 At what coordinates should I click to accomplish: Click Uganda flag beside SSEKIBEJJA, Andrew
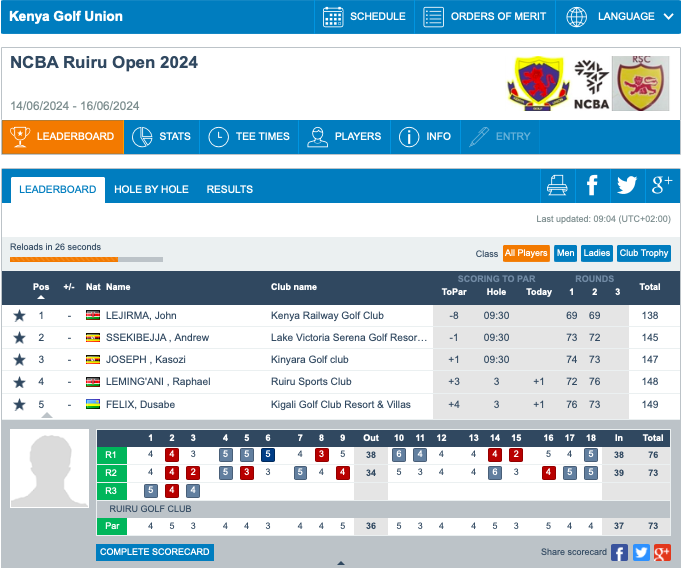(x=93, y=337)
